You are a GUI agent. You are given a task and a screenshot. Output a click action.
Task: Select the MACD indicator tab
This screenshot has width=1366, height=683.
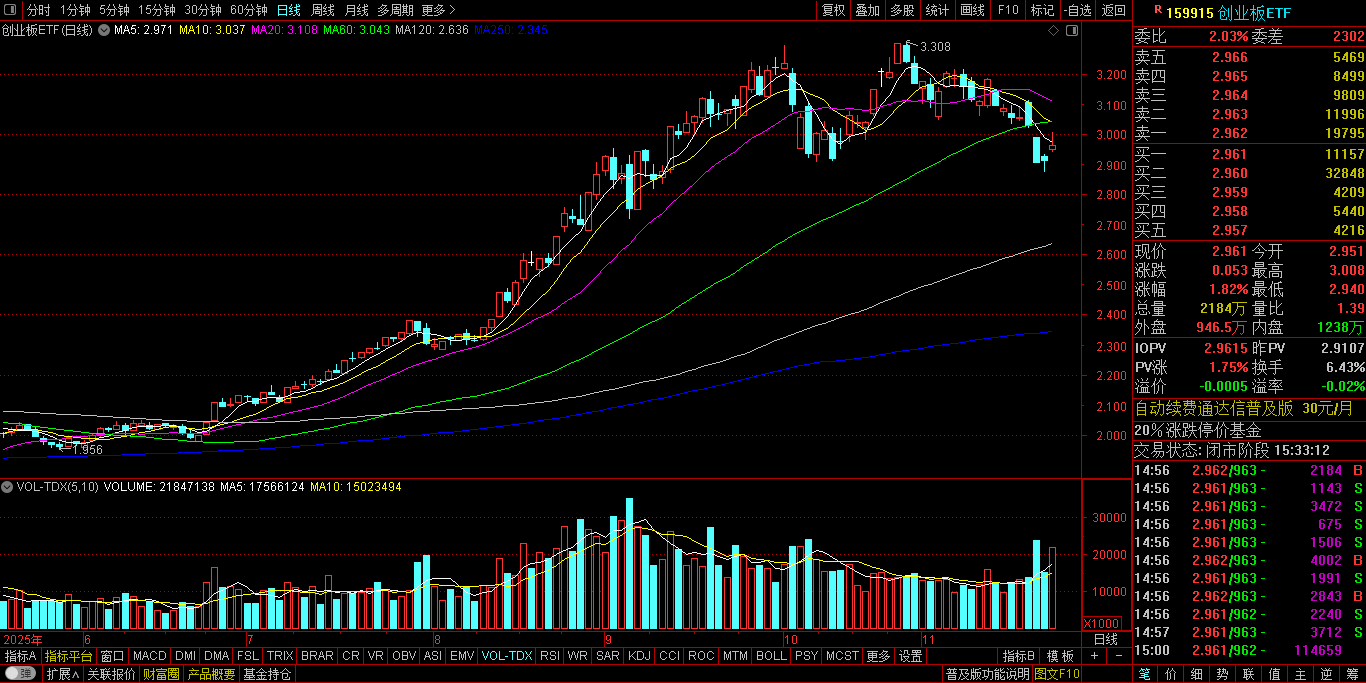point(150,656)
